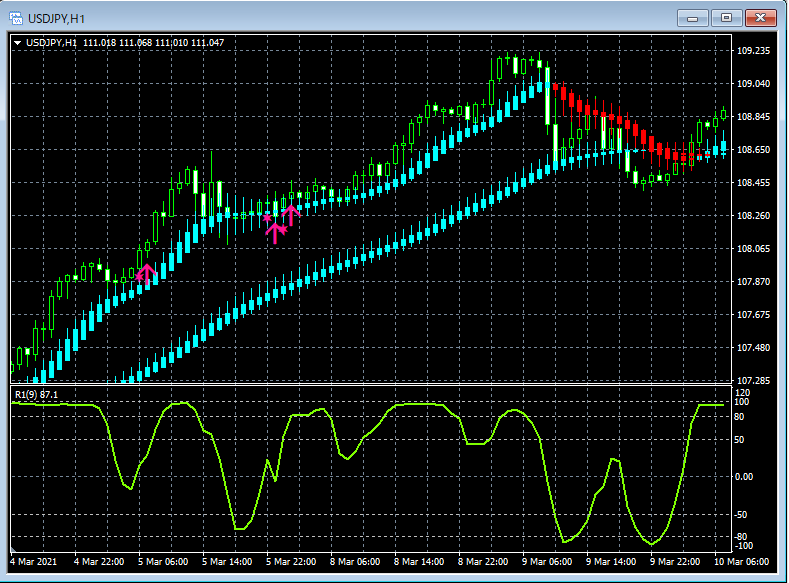
Task: Click the 107.675 price scale label
Action: coord(753,315)
